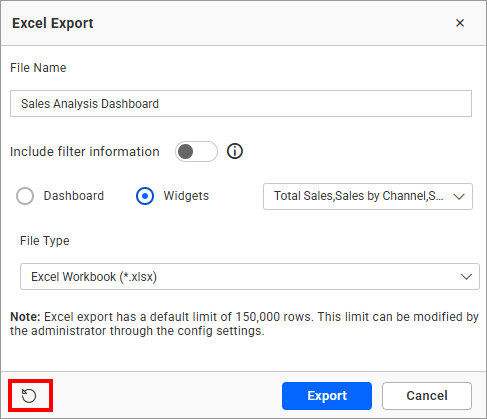This screenshot has width=487, height=419.
Task: Enable Include filter information toggle
Action: click(196, 152)
